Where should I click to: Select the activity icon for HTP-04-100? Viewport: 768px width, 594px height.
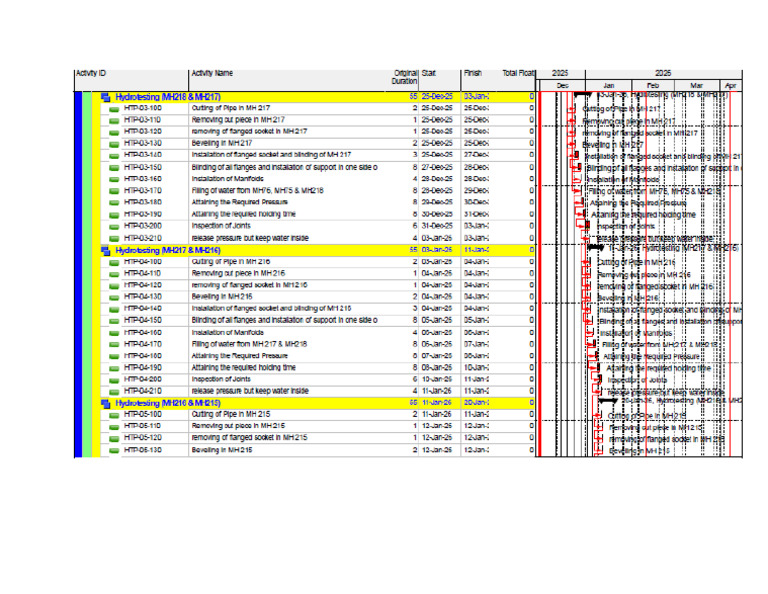pos(114,262)
